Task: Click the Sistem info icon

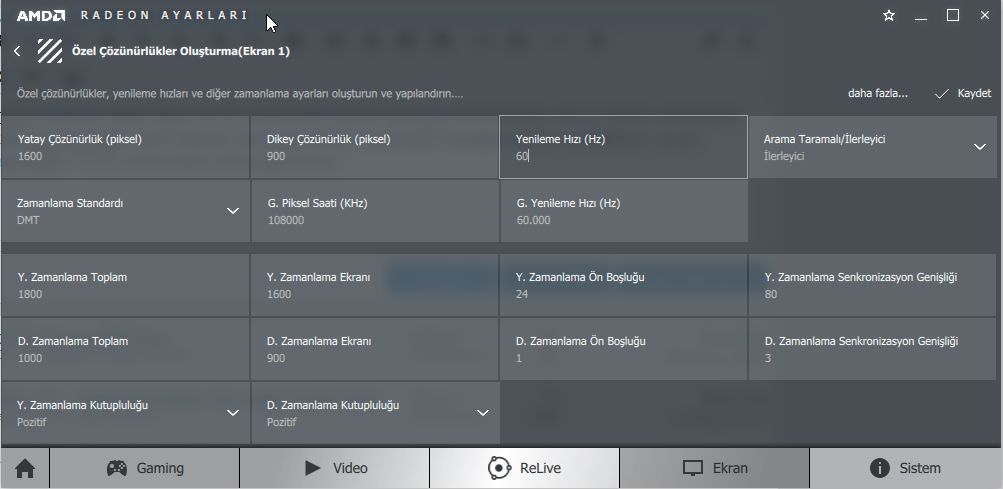Action: 880,468
